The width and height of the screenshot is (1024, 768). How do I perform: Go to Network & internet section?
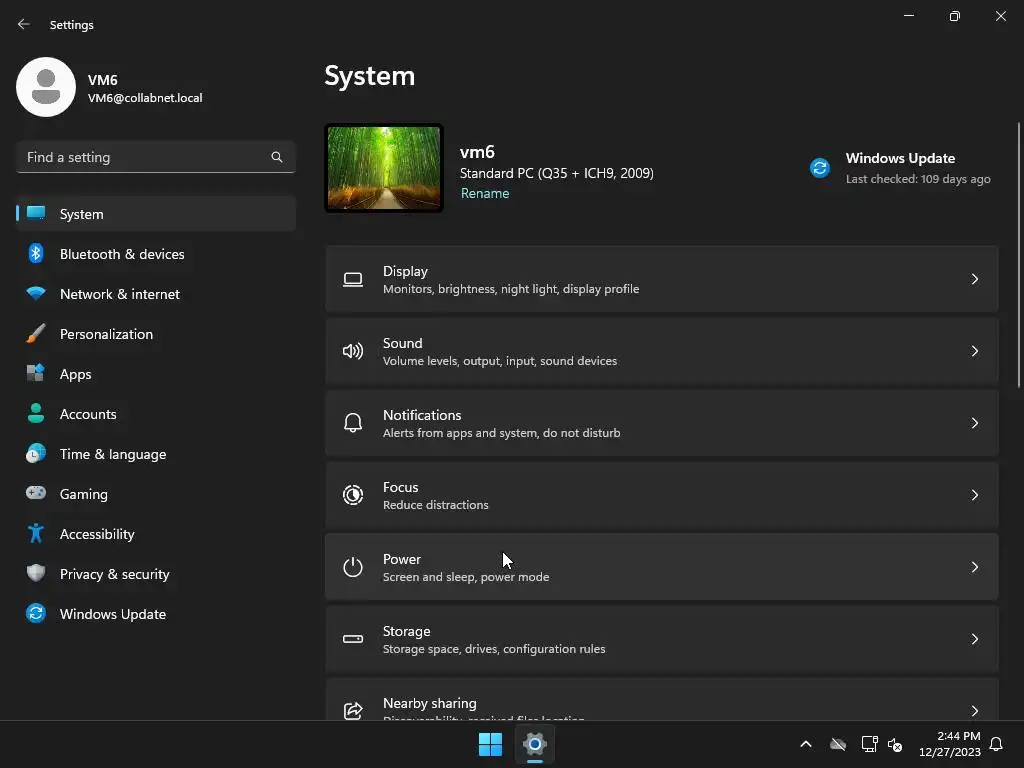pyautogui.click(x=155, y=294)
